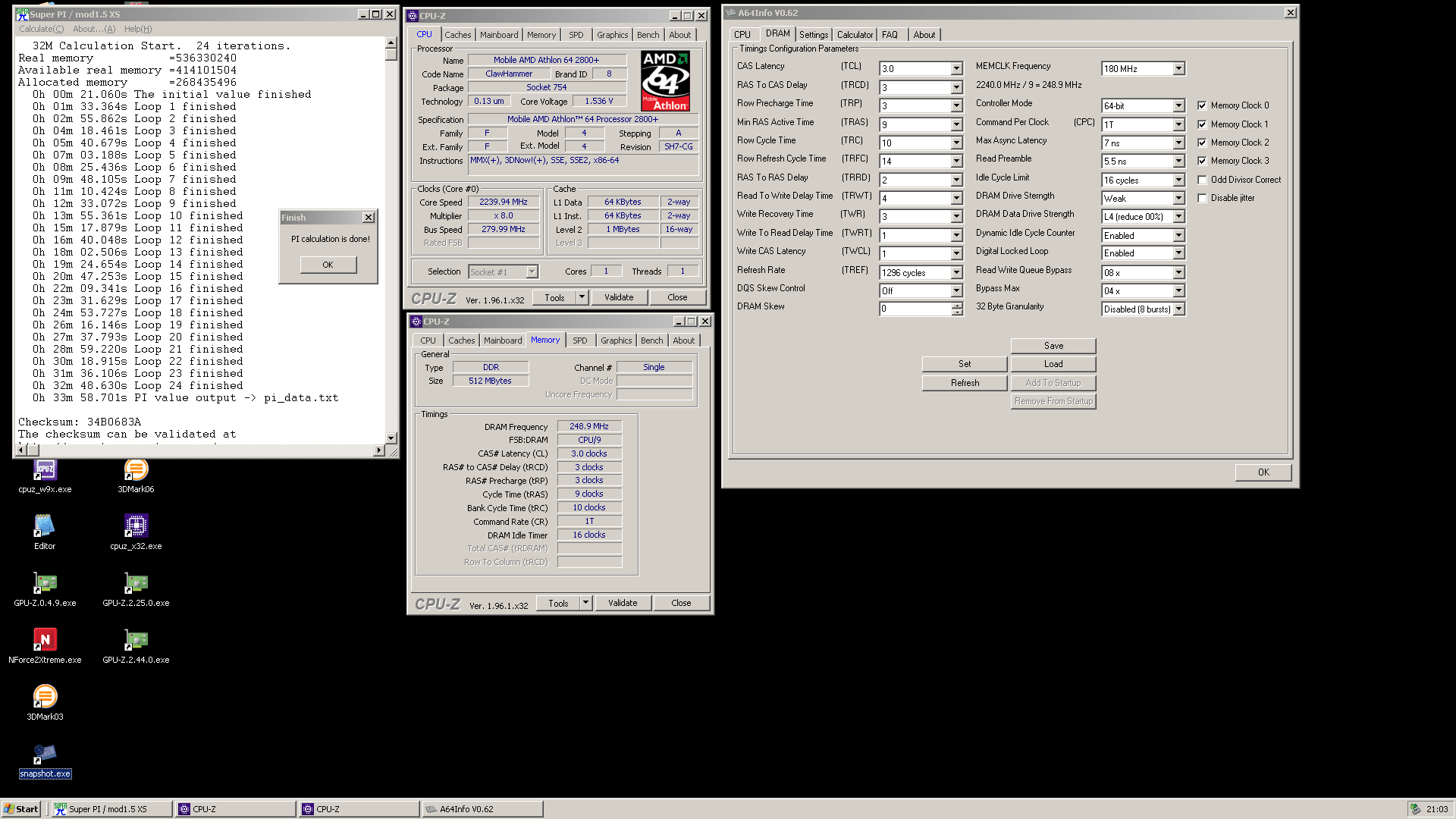
Task: Click DRAM Skew stepper arrows
Action: click(x=957, y=309)
